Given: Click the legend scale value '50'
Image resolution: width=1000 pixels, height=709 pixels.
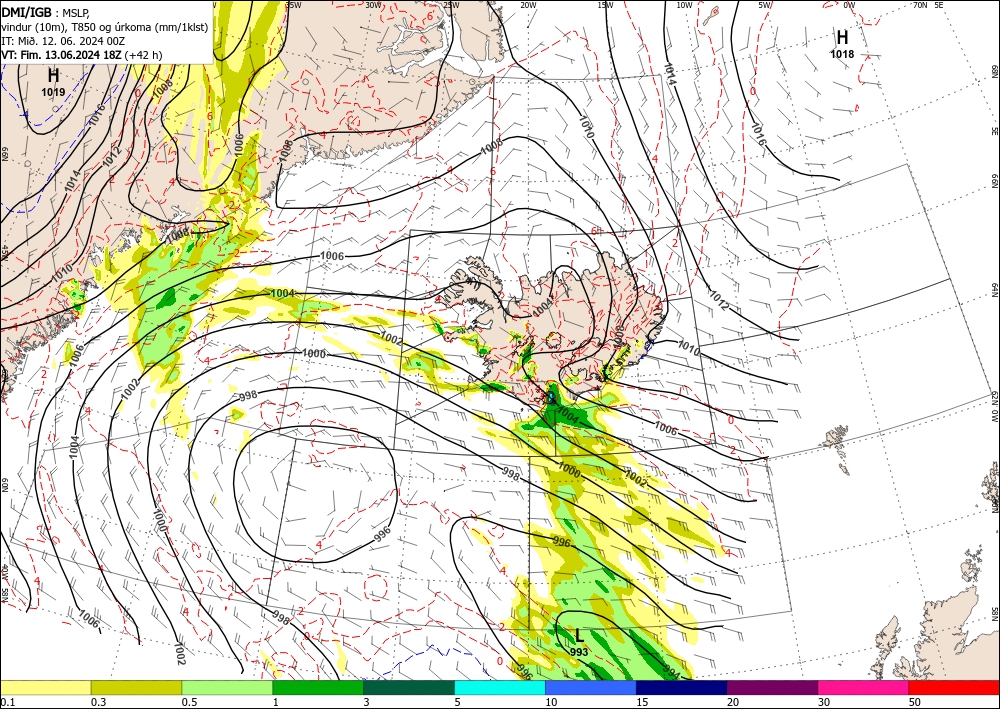Looking at the screenshot, I should click(915, 702).
